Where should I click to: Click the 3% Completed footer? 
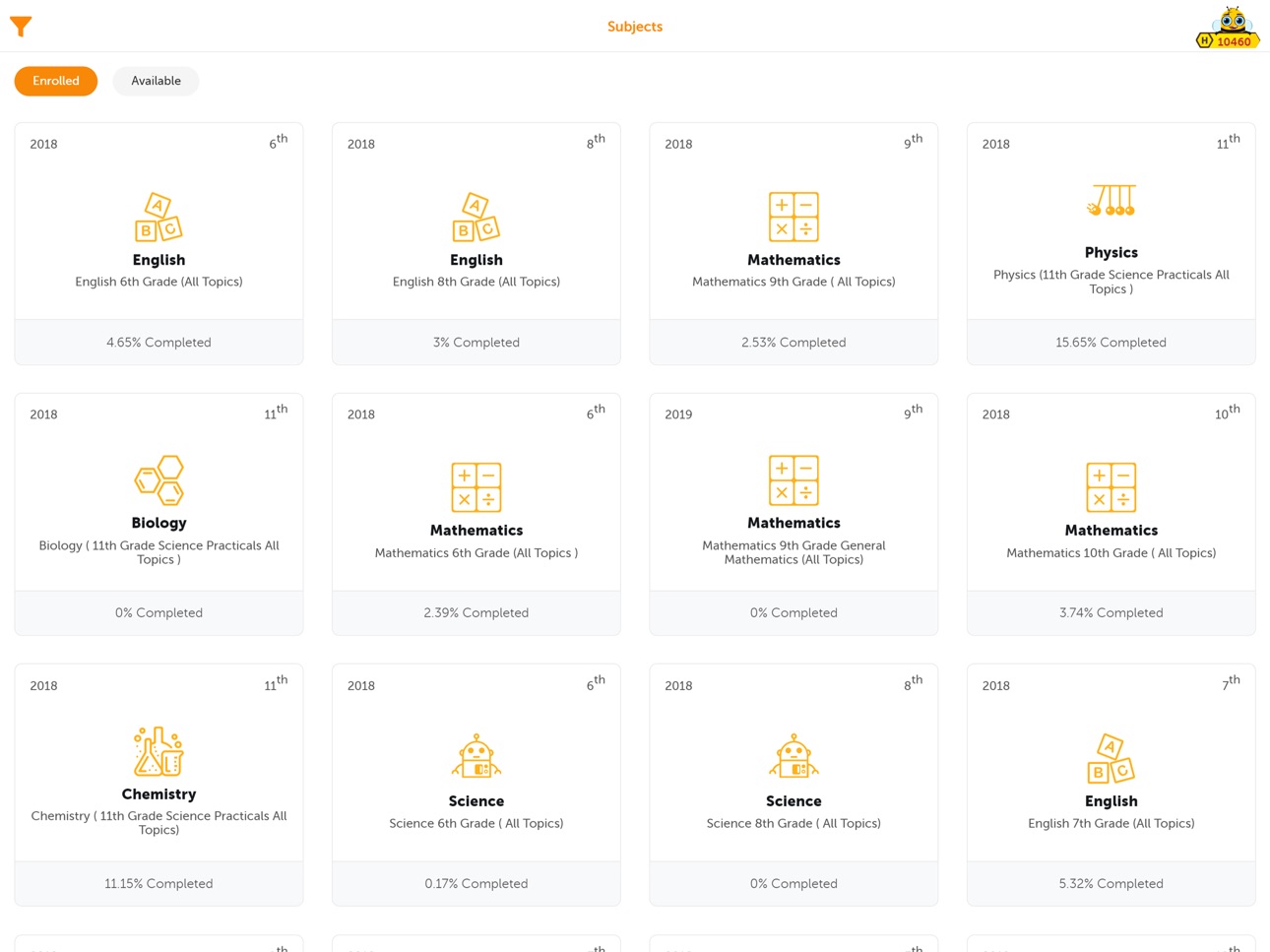pos(476,343)
